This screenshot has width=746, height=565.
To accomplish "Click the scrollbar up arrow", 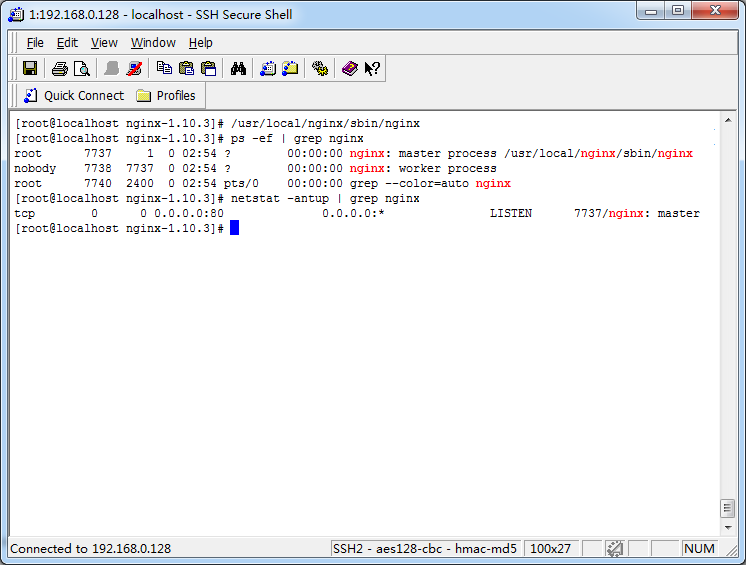I will click(x=728, y=120).
